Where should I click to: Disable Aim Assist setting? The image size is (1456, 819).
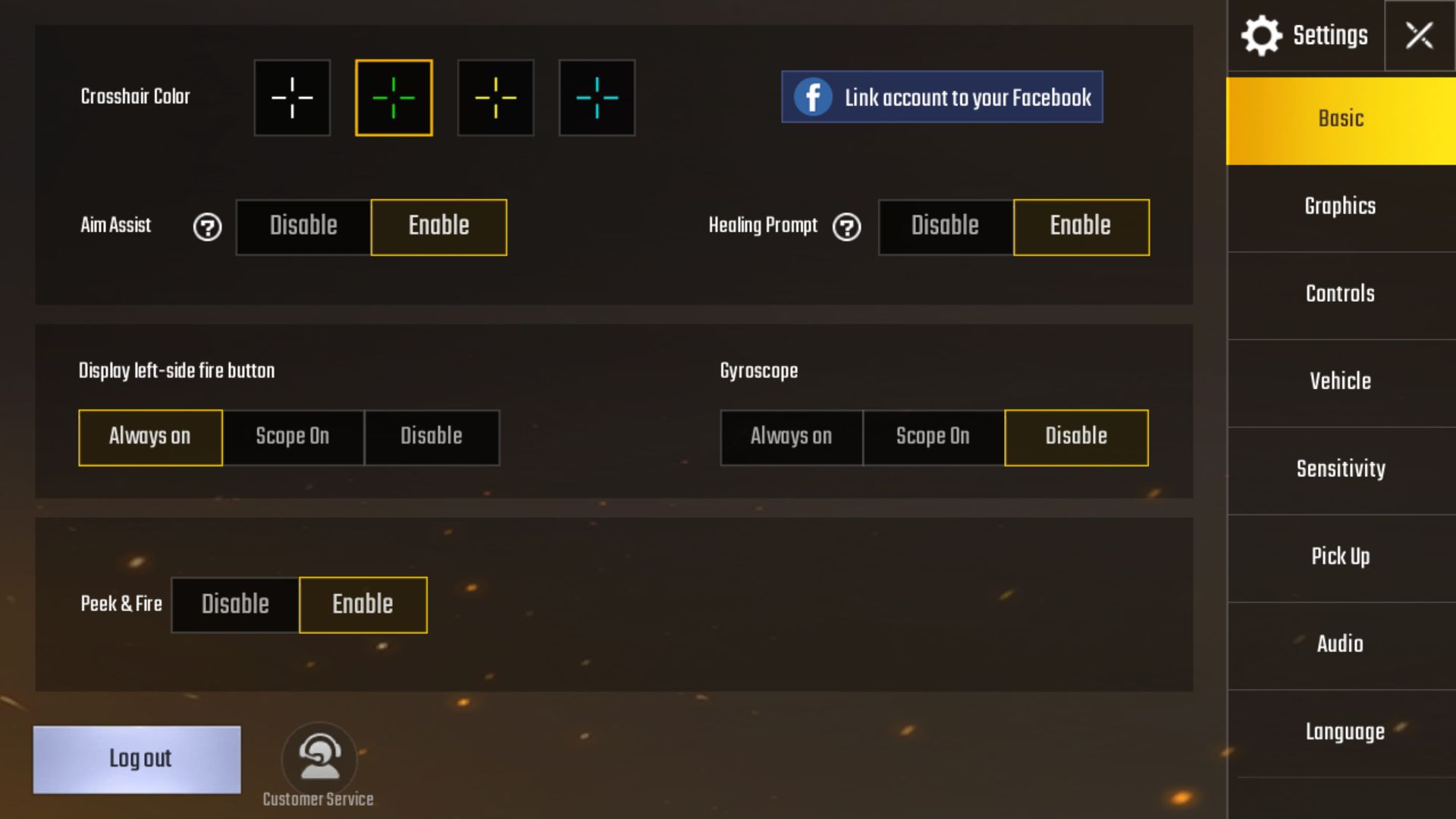tap(303, 226)
